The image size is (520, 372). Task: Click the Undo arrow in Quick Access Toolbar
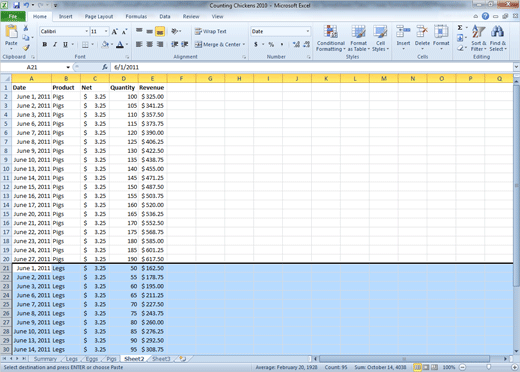pos(26,5)
